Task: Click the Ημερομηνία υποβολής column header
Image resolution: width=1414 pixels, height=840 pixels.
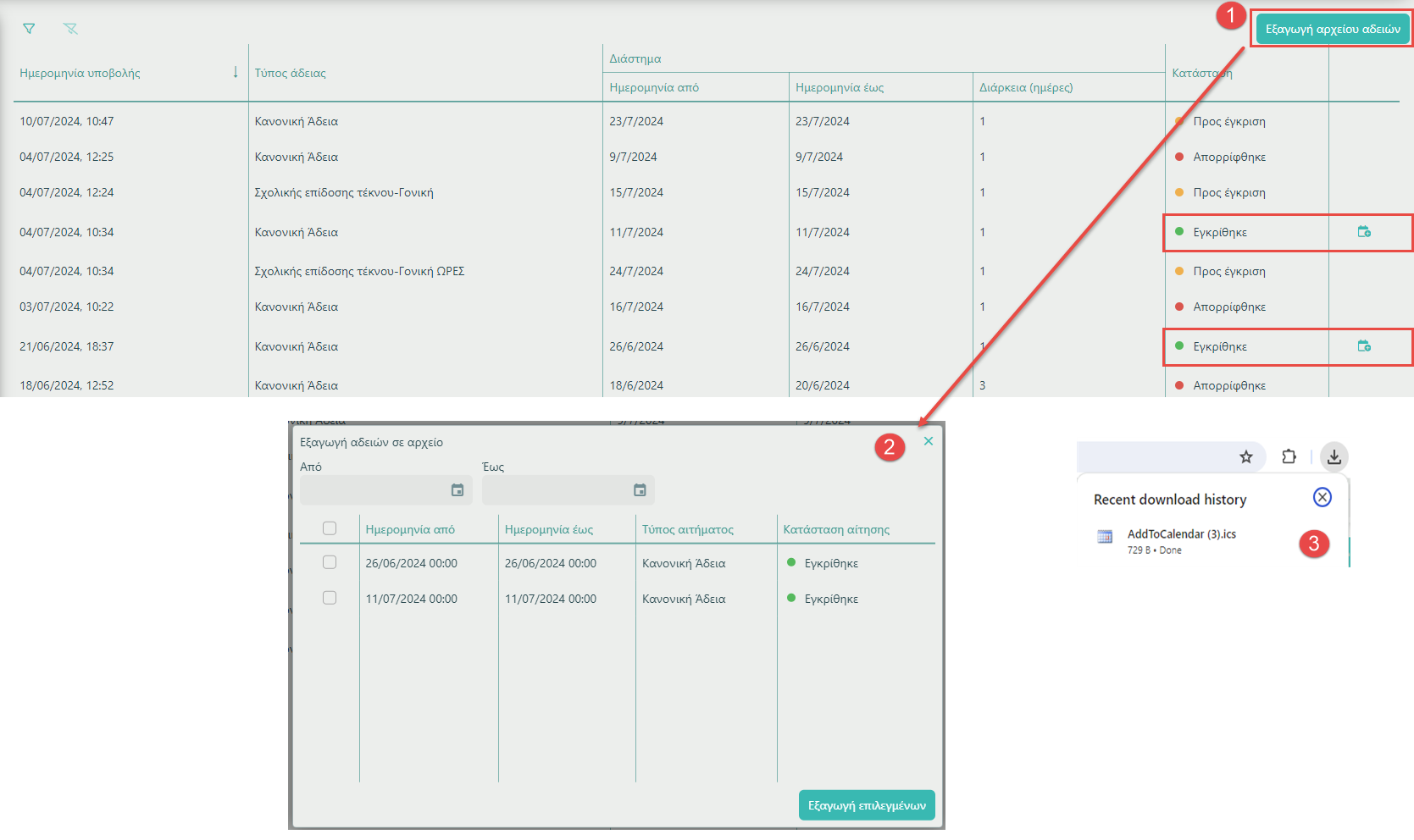Action: (80, 73)
